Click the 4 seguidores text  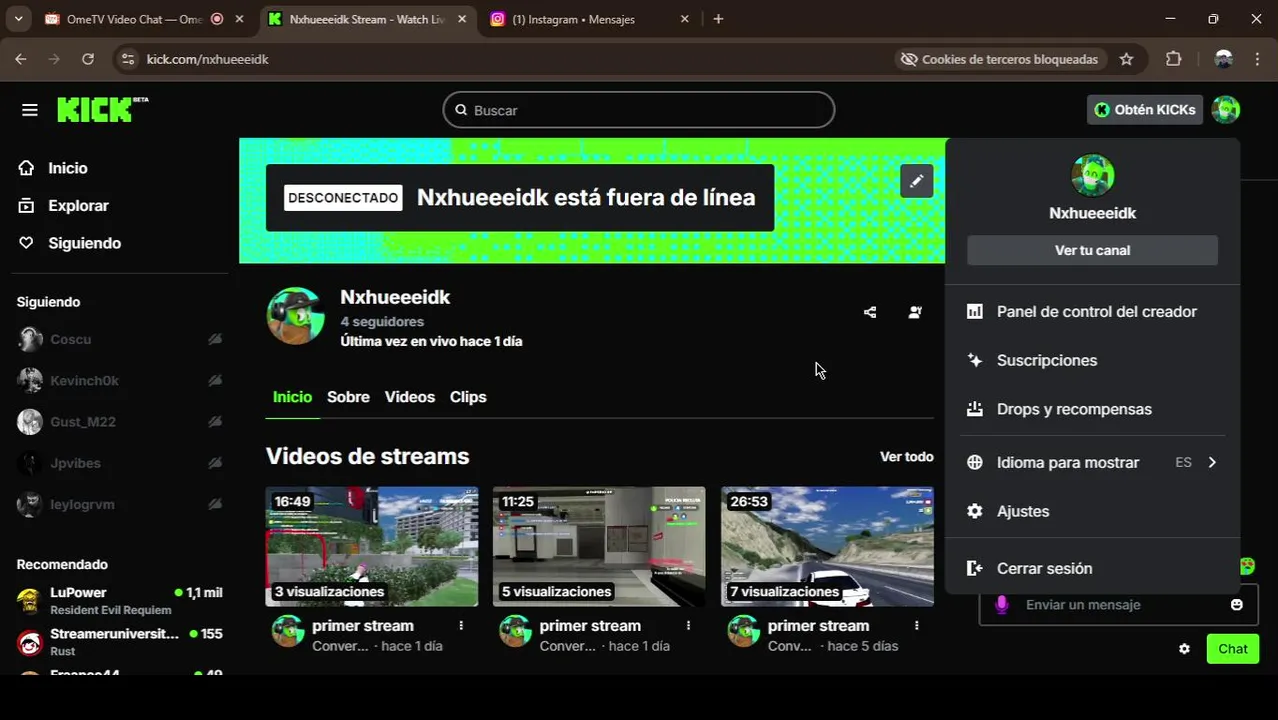[x=382, y=321]
